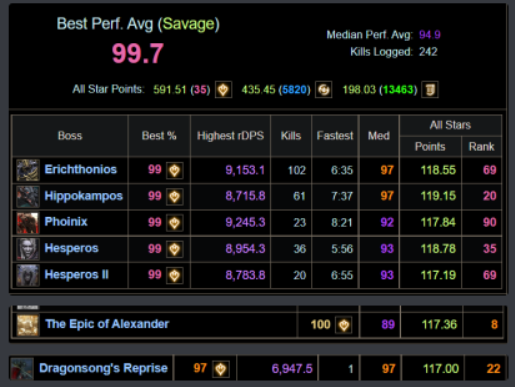Click Dragonsong's Reprise rDPS 6,947.5
The height and width of the screenshot is (387, 515).
click(x=292, y=369)
